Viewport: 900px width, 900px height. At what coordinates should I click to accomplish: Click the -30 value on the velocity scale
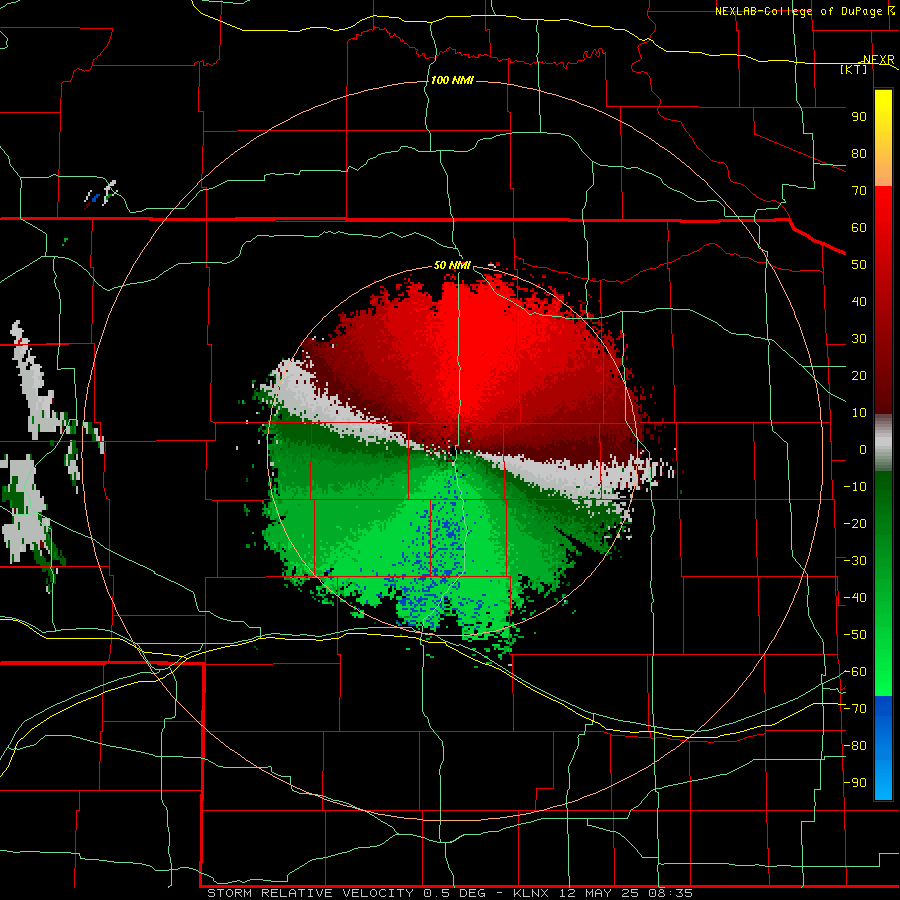855,561
